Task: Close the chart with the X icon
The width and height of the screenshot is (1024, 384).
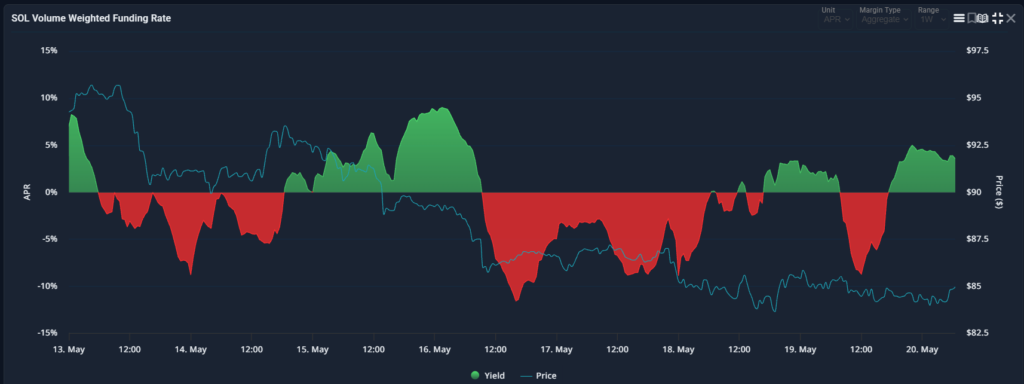Action: click(x=1011, y=18)
